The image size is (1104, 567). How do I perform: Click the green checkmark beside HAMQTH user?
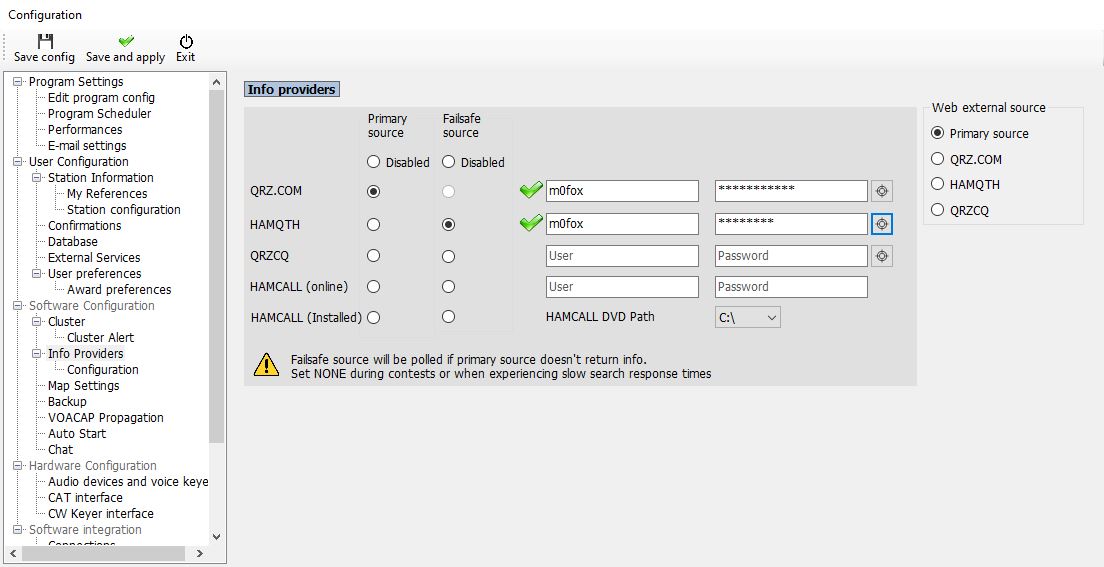pyautogui.click(x=531, y=223)
